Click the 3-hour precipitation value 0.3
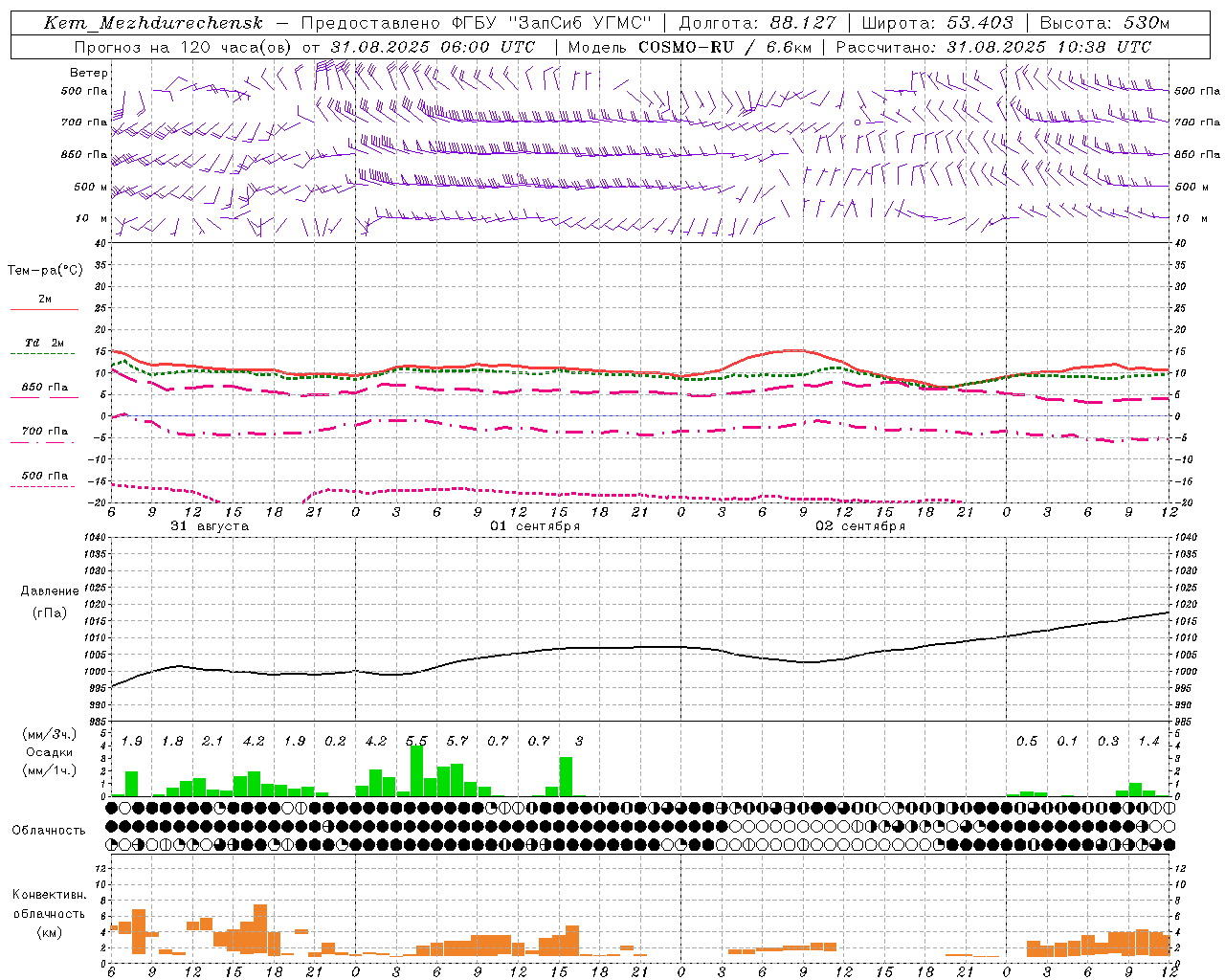The height and width of the screenshot is (980, 1225). coord(1108,742)
